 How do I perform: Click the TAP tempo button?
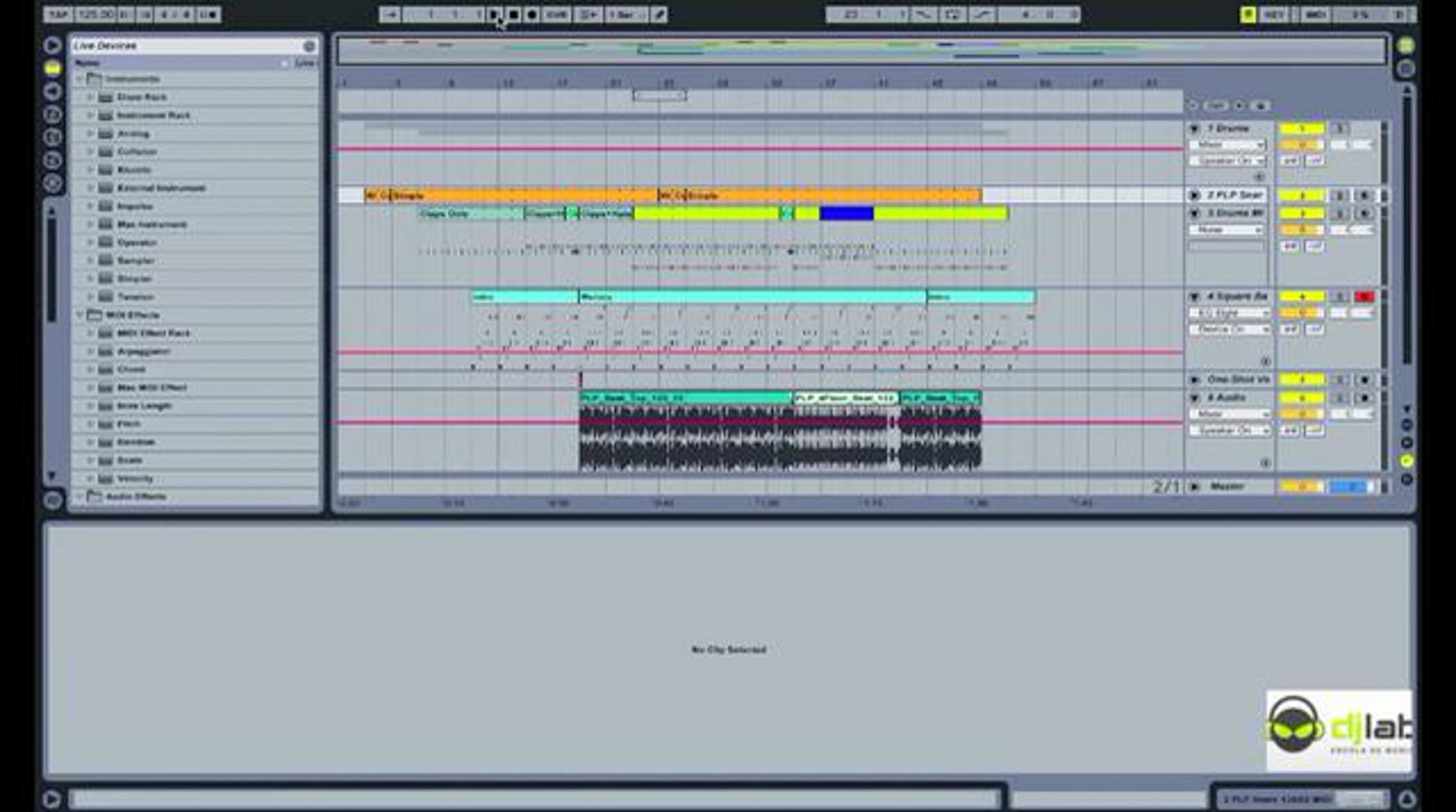[58, 15]
